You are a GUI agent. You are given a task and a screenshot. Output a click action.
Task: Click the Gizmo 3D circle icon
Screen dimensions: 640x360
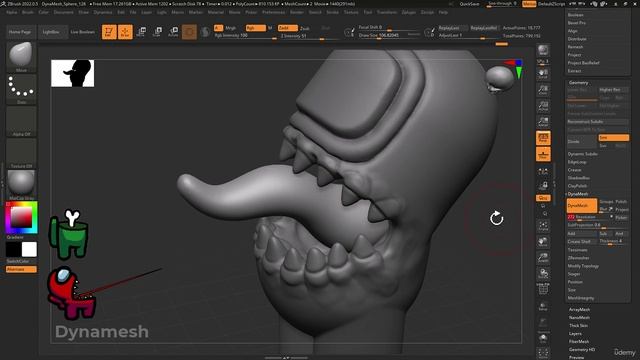[x=189, y=32]
